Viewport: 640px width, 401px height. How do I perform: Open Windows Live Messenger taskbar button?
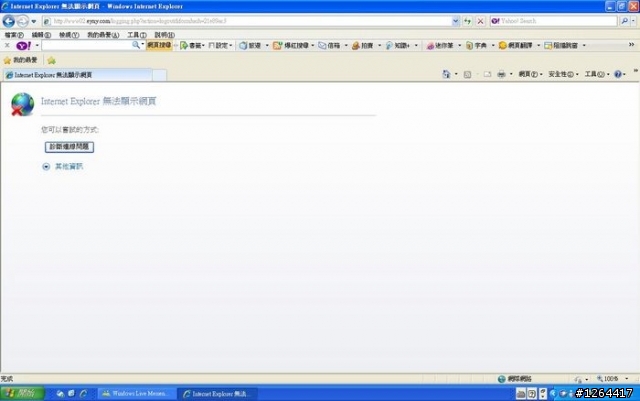[x=136, y=394]
